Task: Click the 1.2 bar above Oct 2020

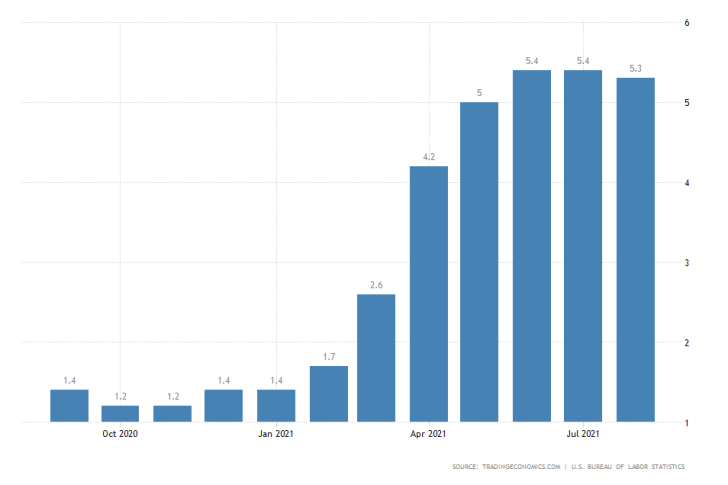Action: pos(120,414)
